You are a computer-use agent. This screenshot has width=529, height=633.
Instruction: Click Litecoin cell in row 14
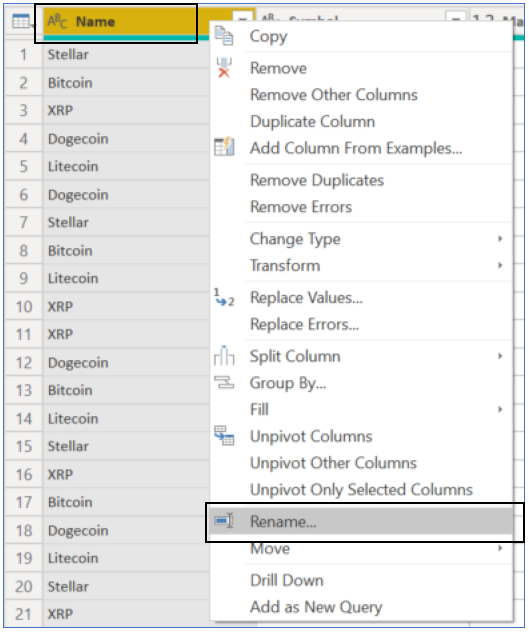[x=126, y=418]
